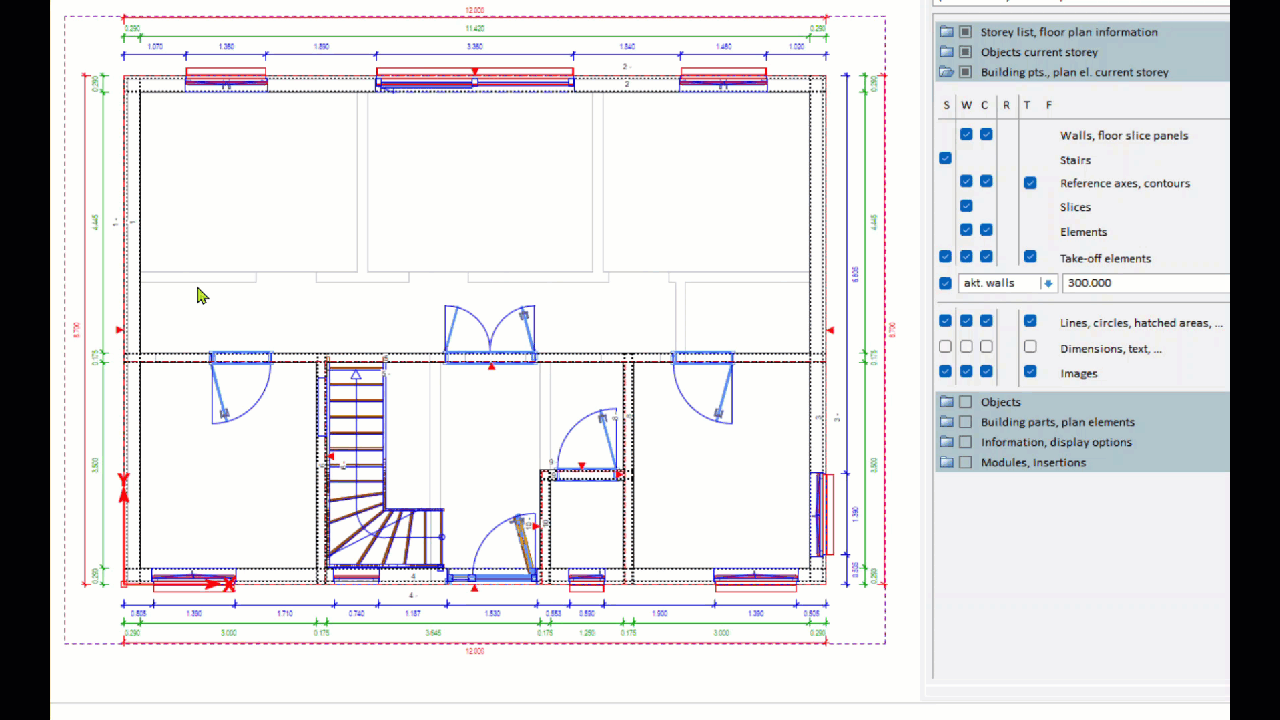Screen dimensions: 1280x720
Task: Click the red X marker on the plan
Action: (229, 584)
